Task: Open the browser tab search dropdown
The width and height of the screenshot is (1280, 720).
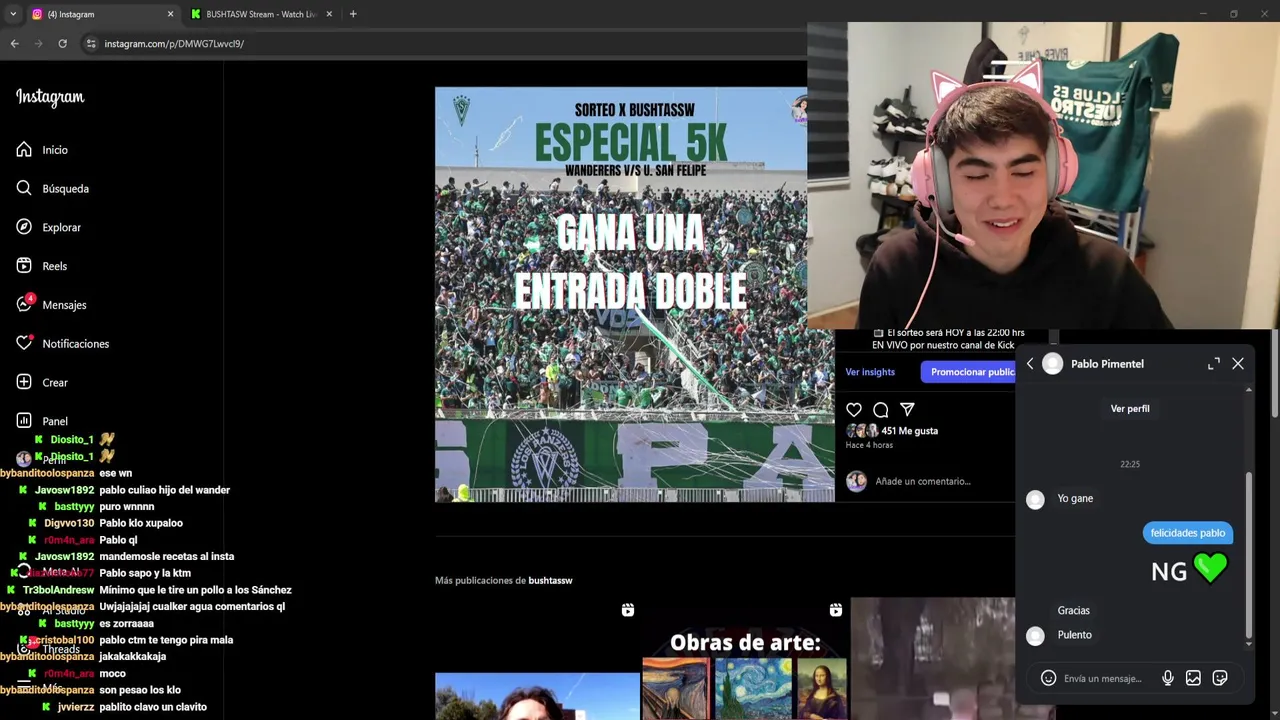Action: click(12, 14)
